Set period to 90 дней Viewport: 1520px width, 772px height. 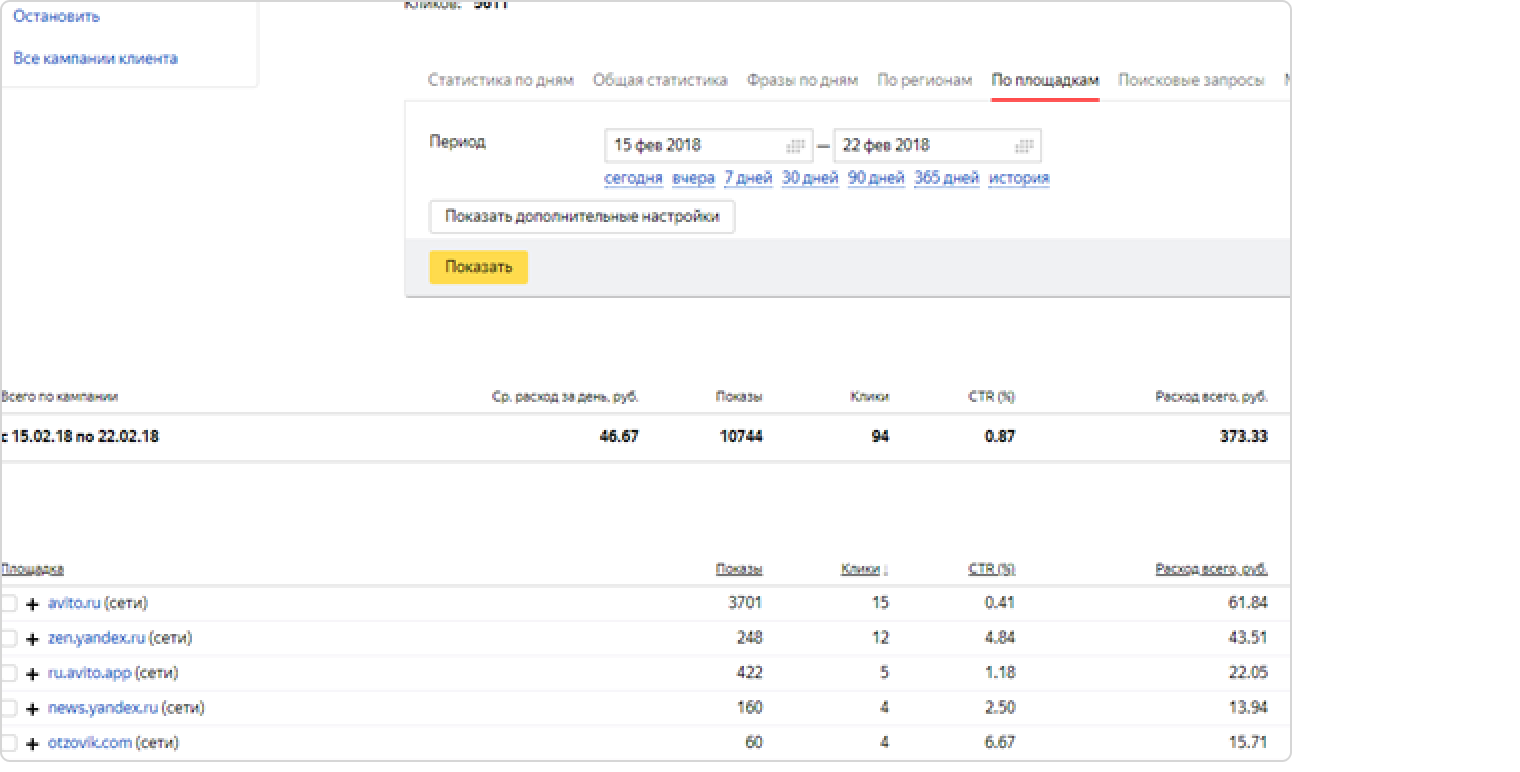pyautogui.click(x=876, y=178)
